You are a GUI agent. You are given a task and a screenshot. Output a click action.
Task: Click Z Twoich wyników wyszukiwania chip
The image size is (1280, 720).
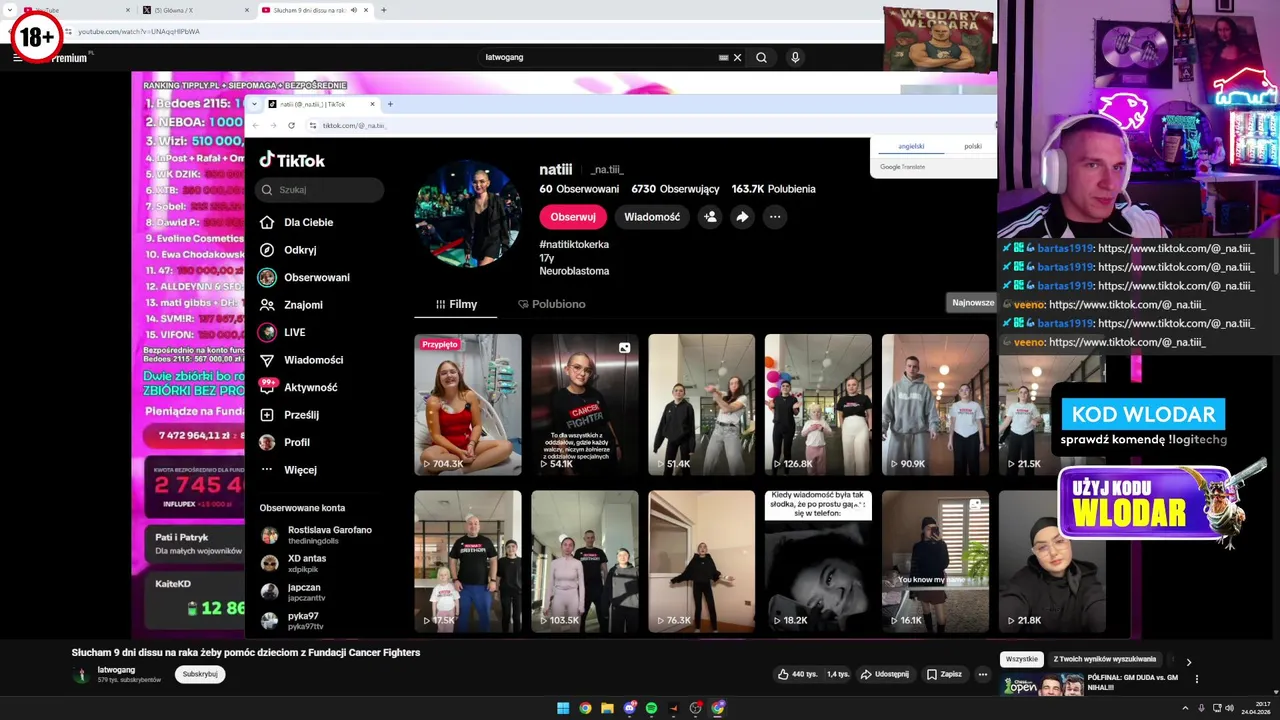pos(1105,660)
